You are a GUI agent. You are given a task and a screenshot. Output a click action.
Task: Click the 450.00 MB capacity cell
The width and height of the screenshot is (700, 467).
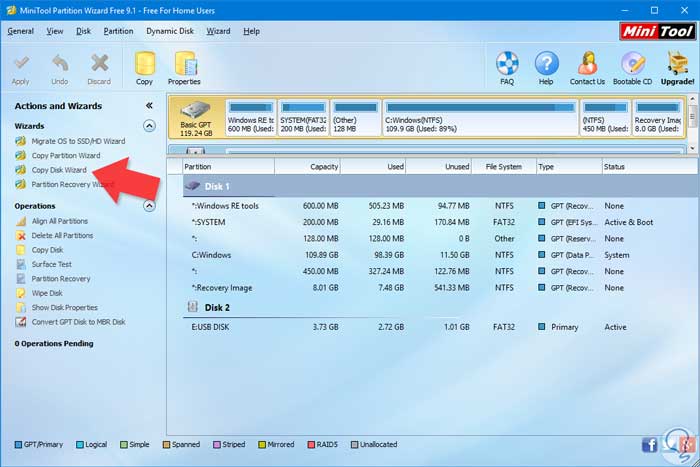tap(321, 271)
